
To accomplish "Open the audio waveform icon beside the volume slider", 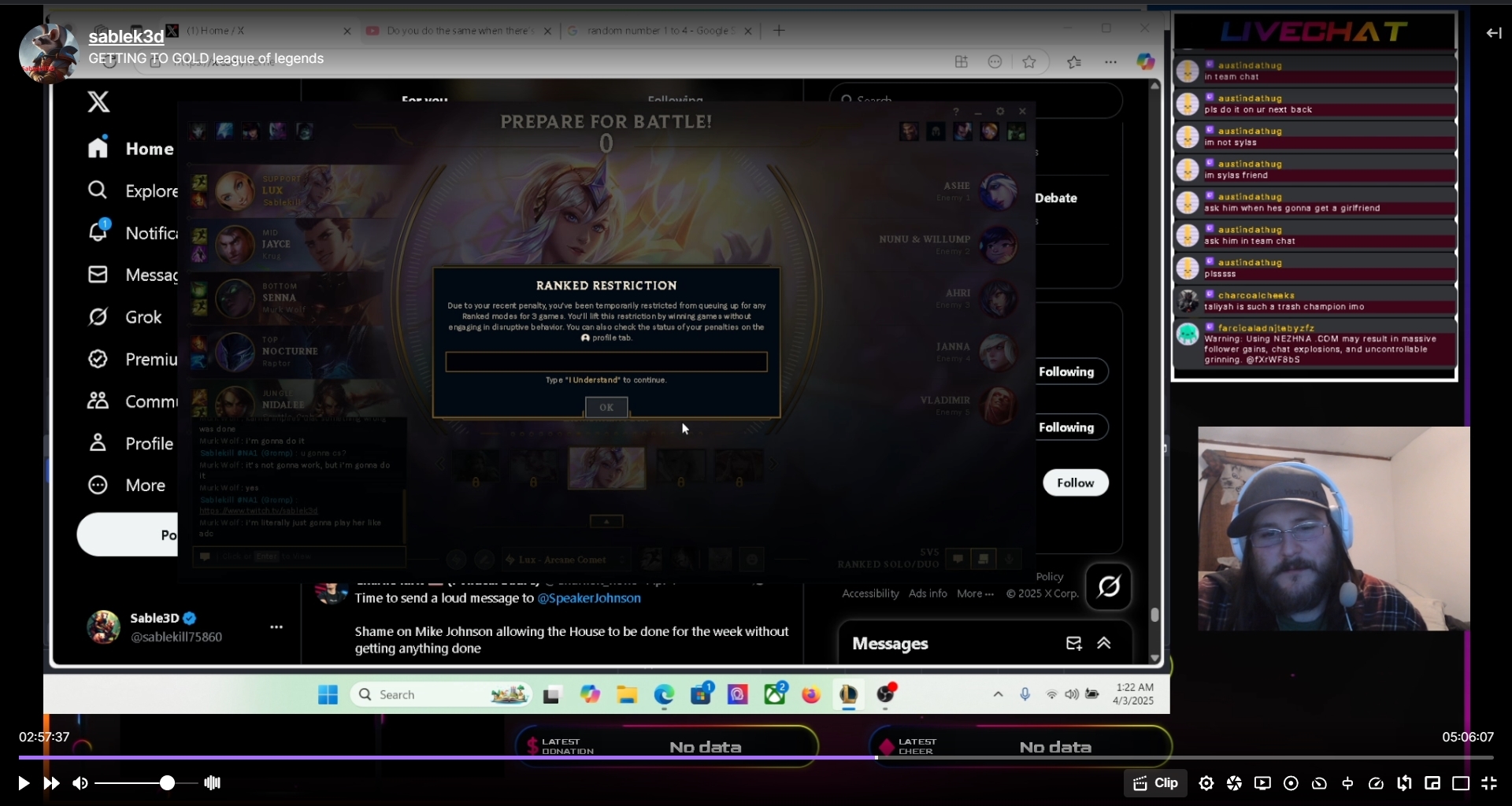I will point(212,783).
